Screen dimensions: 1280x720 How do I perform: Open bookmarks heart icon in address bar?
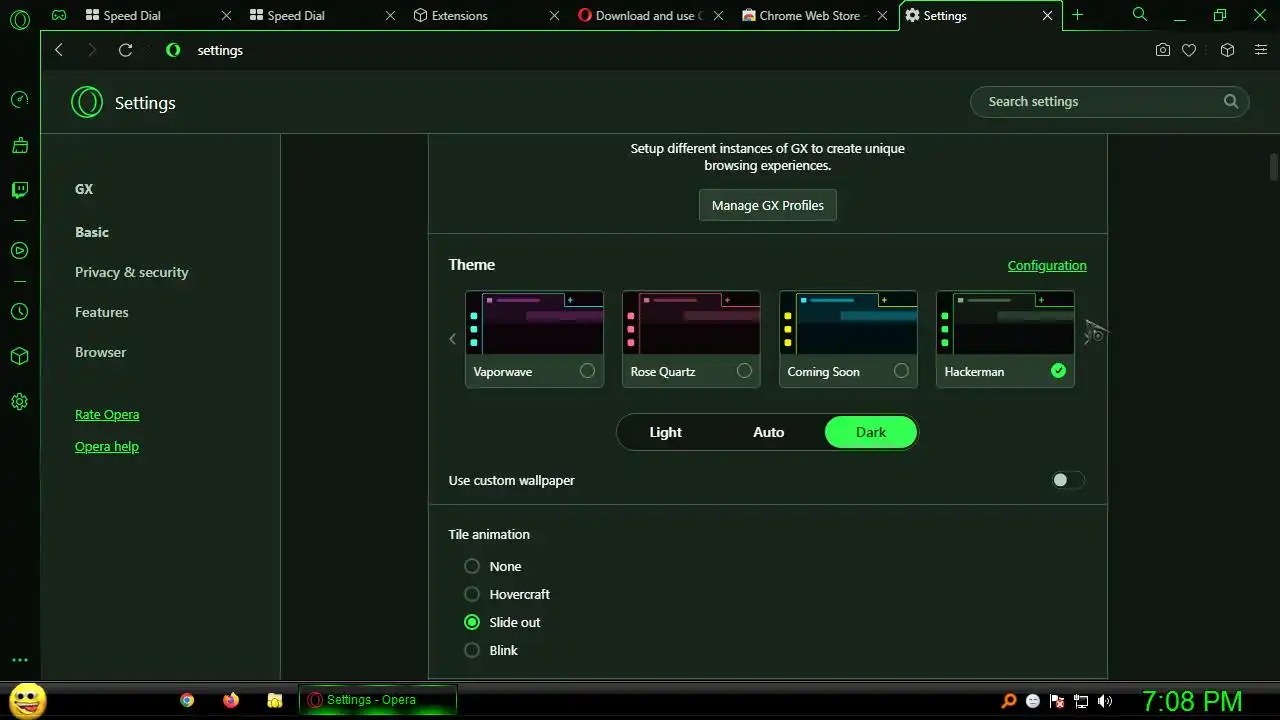1189,50
